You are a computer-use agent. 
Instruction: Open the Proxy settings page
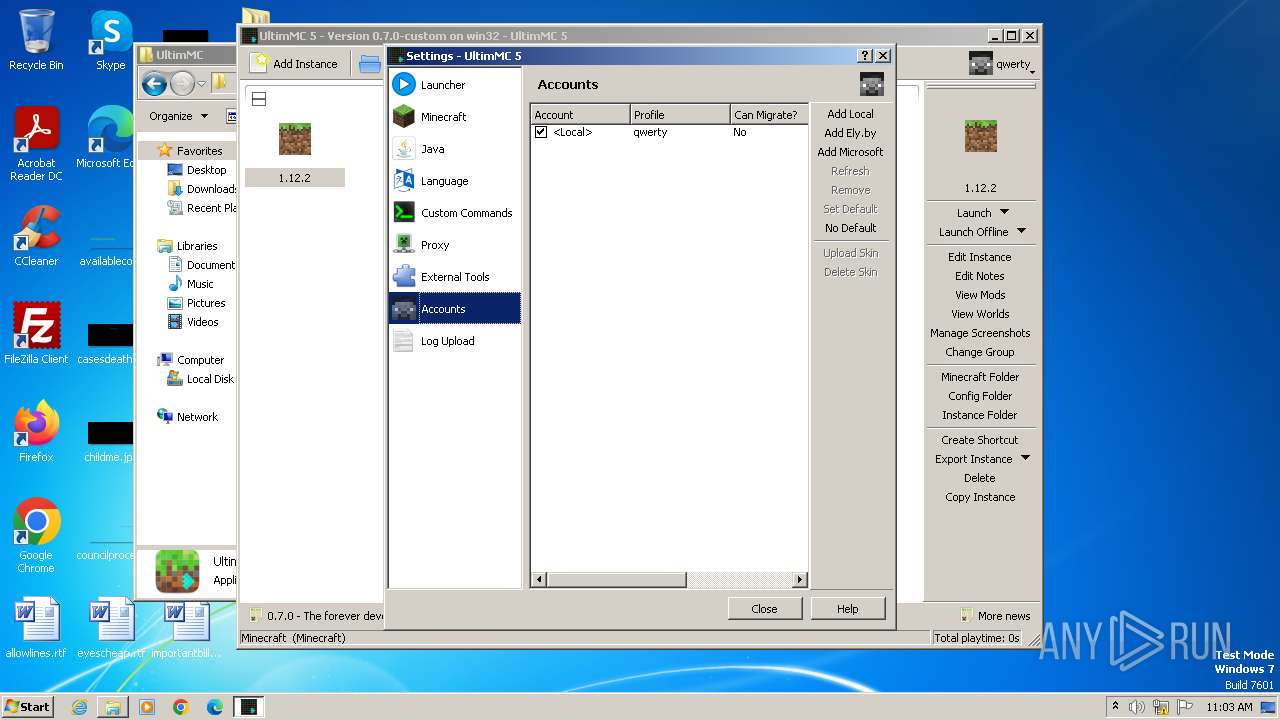coord(455,245)
